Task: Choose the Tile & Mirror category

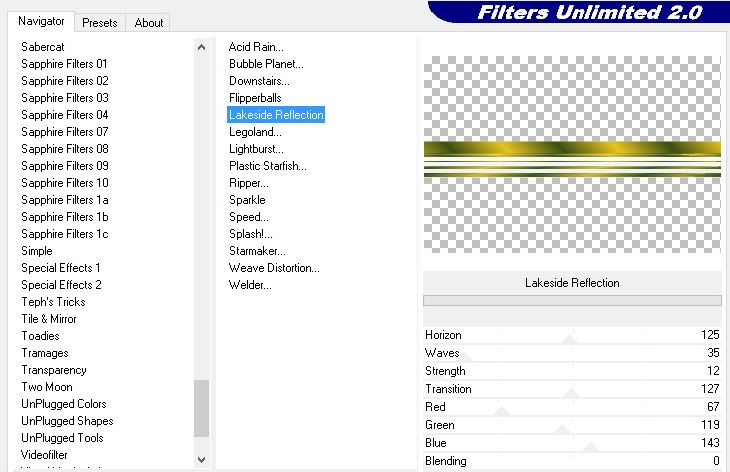Action: pos(49,319)
